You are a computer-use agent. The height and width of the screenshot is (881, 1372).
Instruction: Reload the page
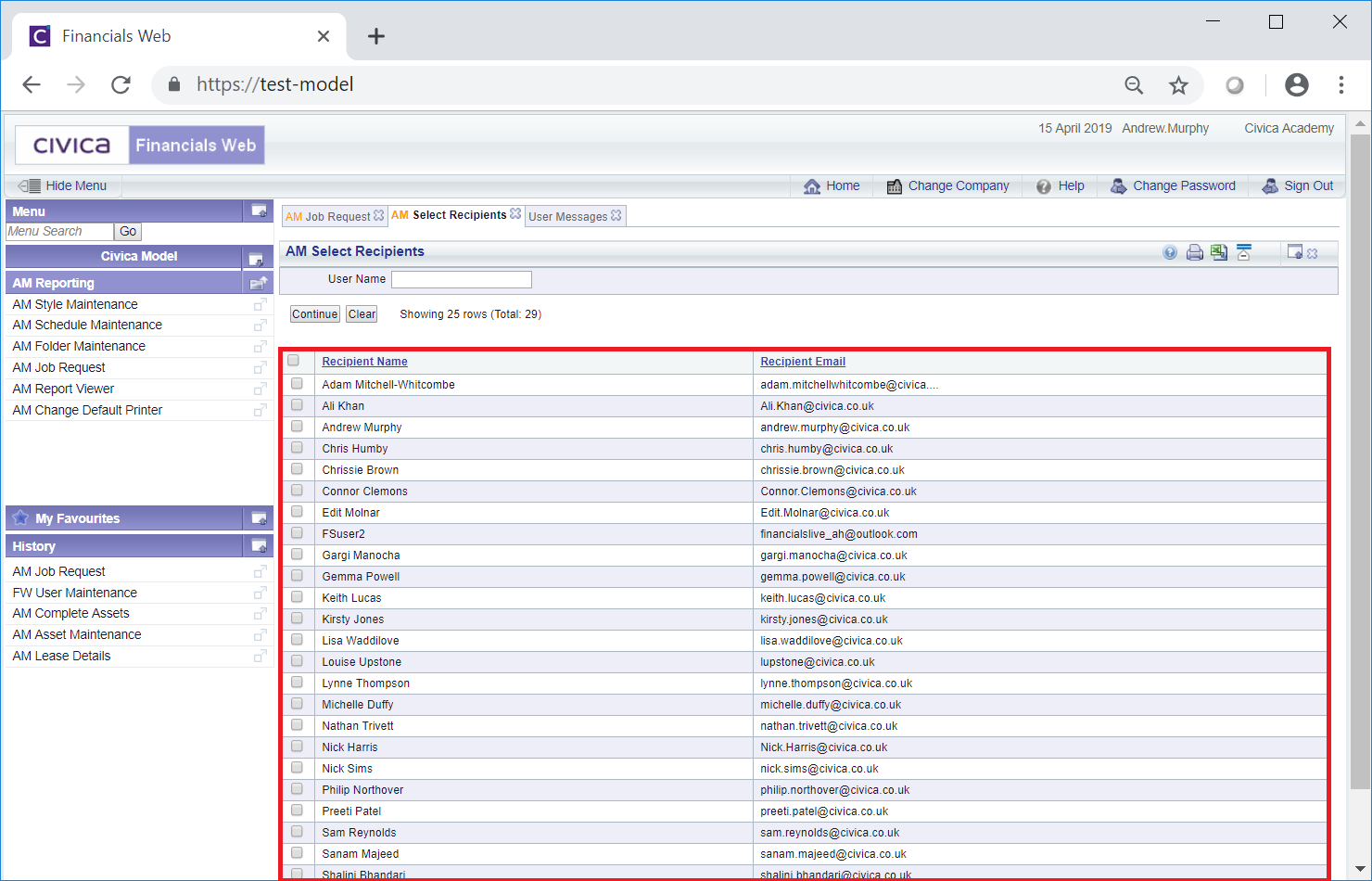pyautogui.click(x=121, y=85)
